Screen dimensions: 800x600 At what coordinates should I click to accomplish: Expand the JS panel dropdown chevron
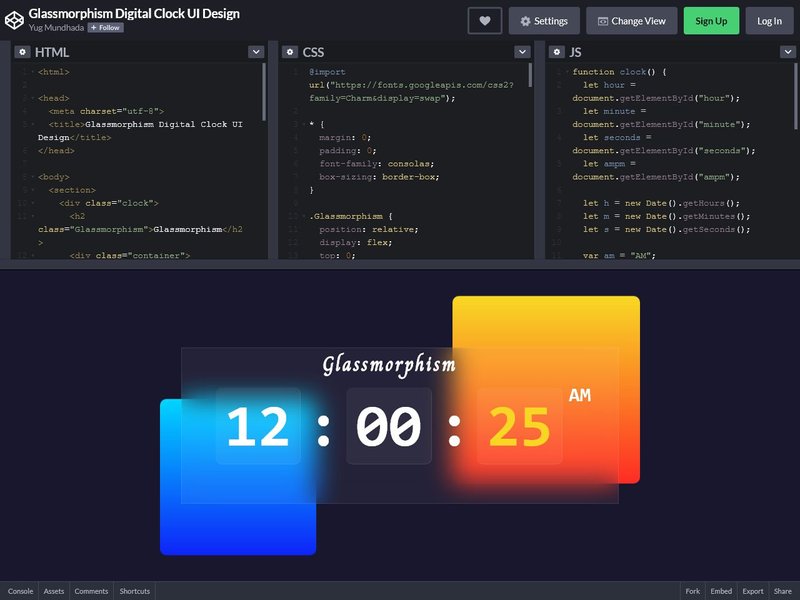click(788, 52)
